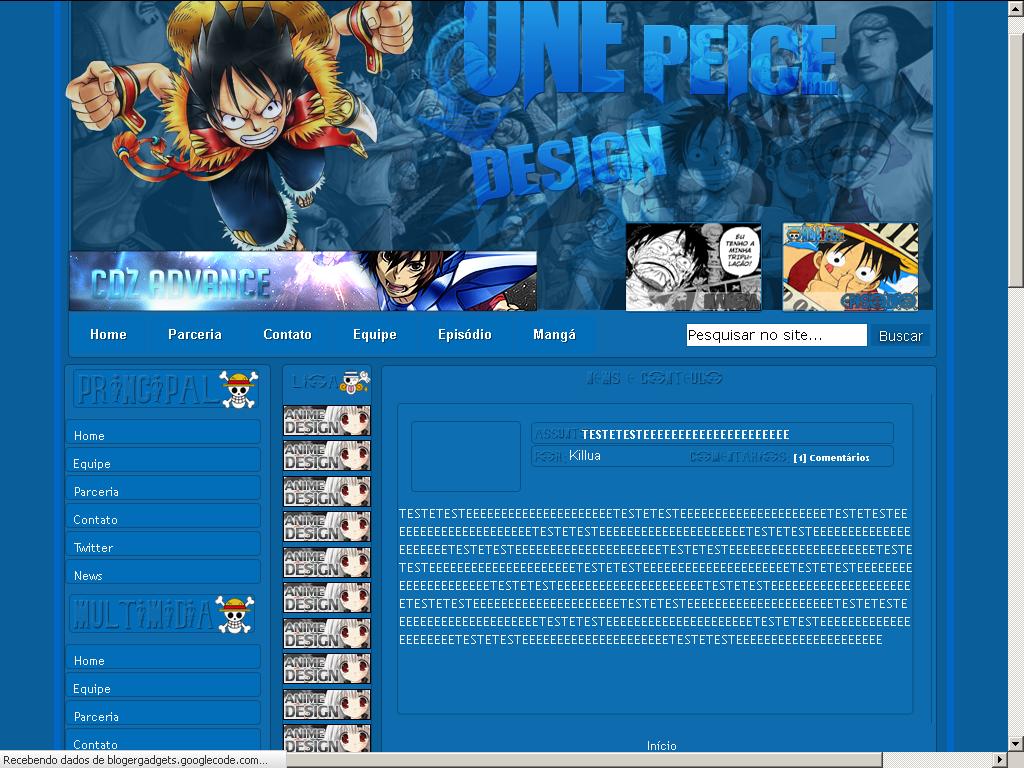The width and height of the screenshot is (1024, 768).
Task: Click the empty post thumbnail box
Action: [x=466, y=456]
